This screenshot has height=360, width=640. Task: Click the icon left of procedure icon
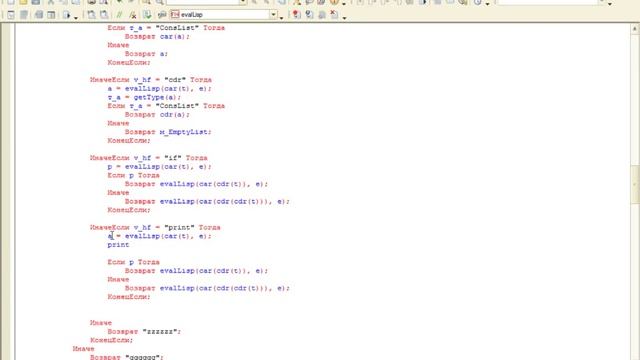(x=162, y=15)
